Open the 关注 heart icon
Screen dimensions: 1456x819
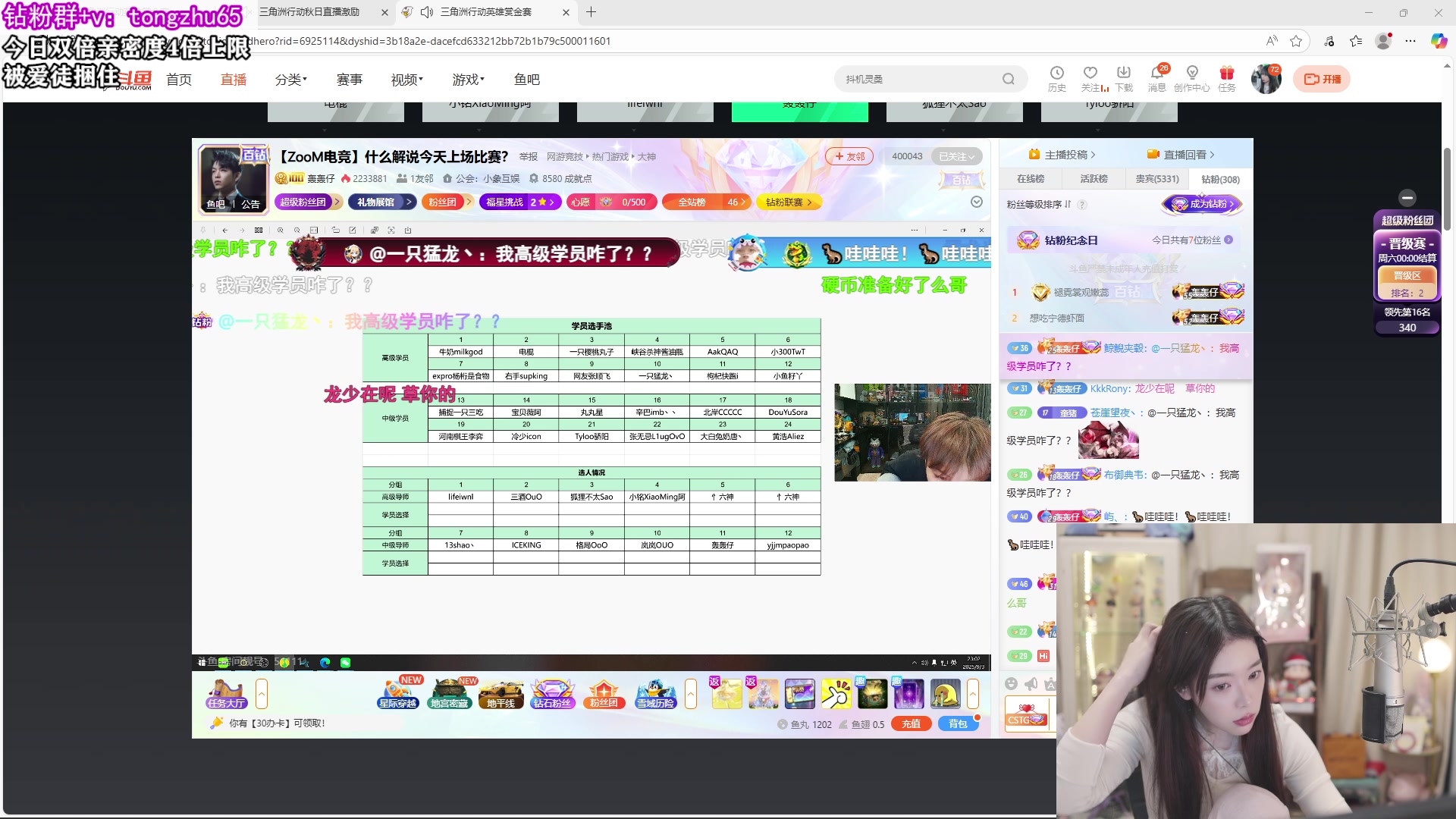(1090, 78)
